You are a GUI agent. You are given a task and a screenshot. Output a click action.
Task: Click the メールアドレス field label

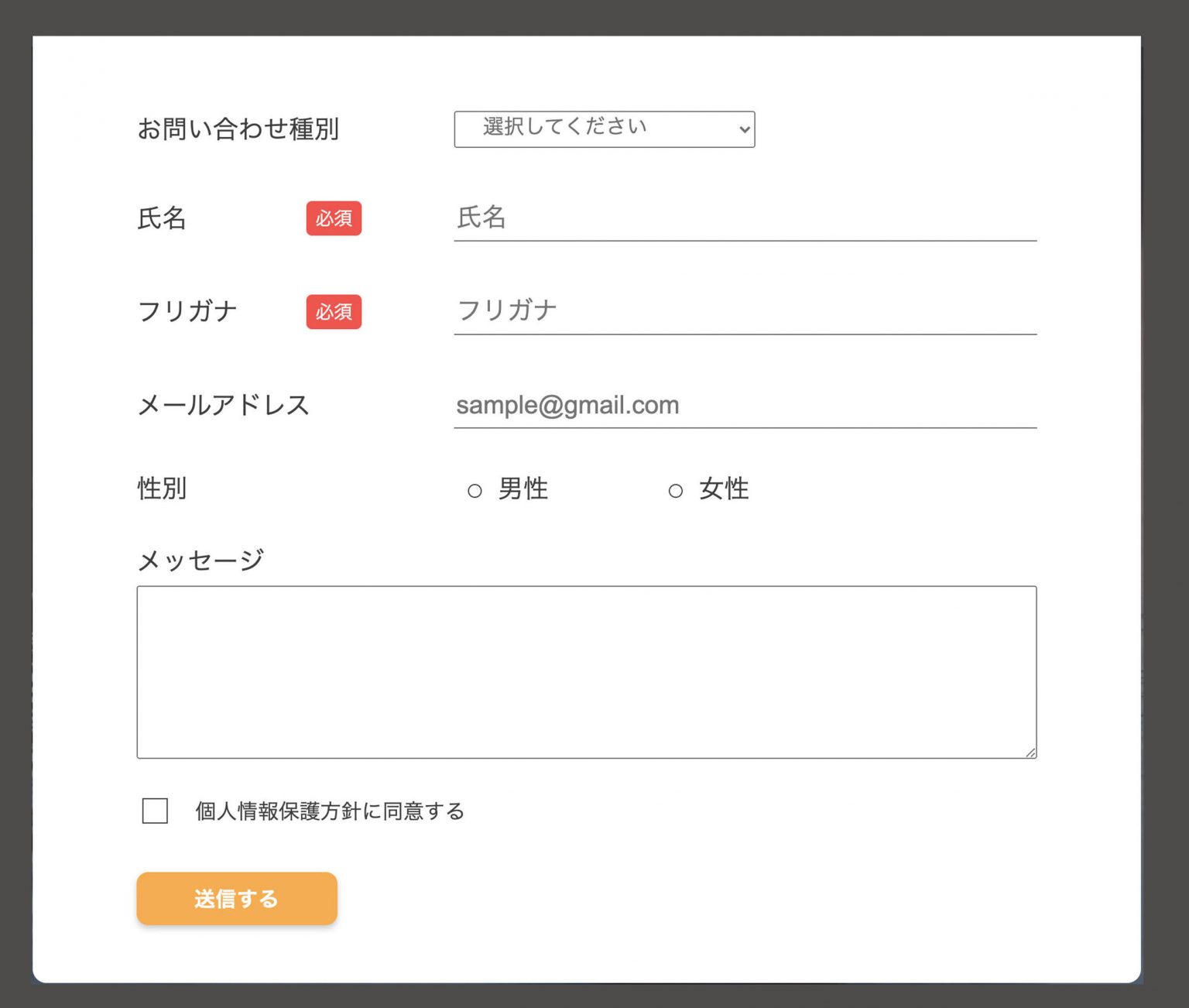224,404
